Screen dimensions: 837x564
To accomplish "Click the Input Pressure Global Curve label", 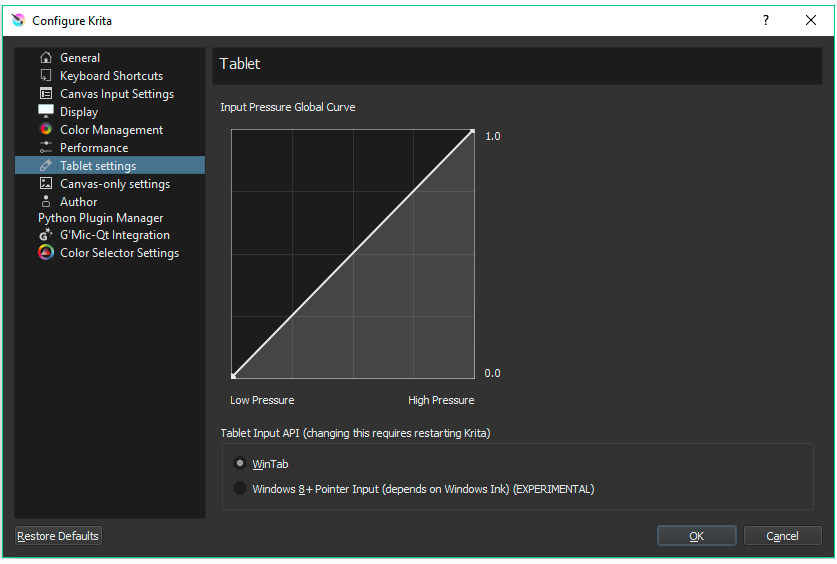I will click(x=288, y=107).
